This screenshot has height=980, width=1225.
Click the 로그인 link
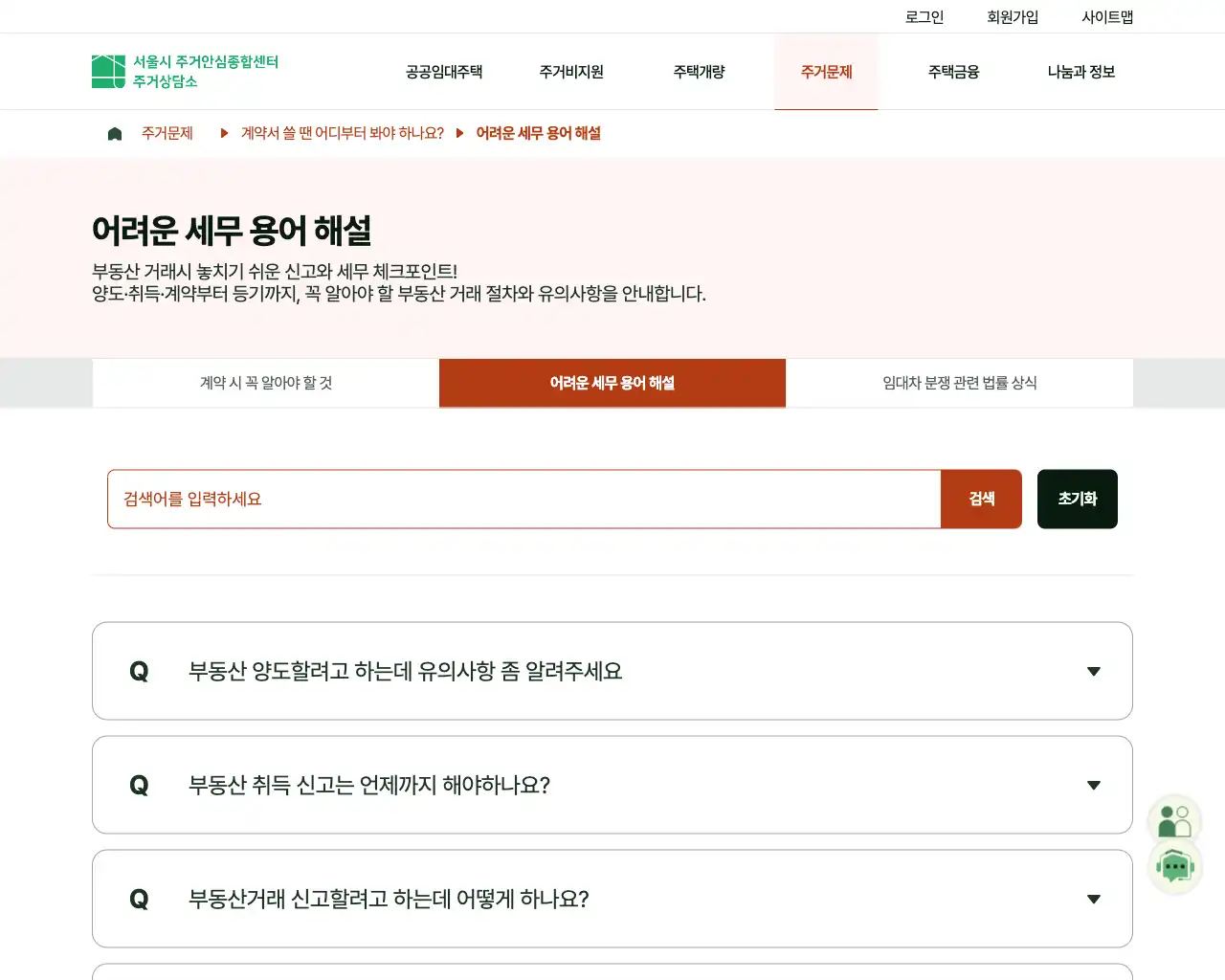(x=924, y=17)
